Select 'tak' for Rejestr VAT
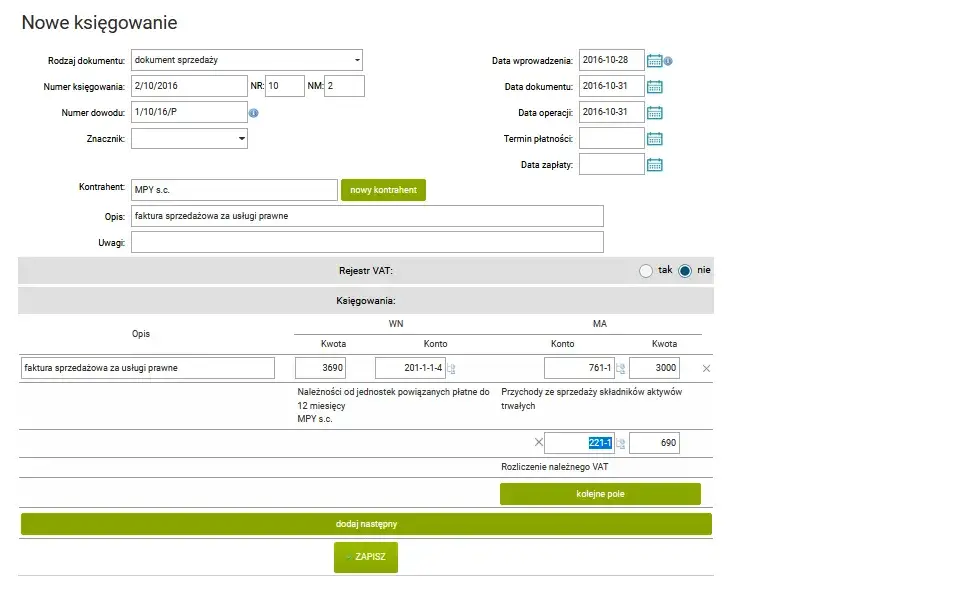Screen dimensions: 953x591 click(x=646, y=271)
